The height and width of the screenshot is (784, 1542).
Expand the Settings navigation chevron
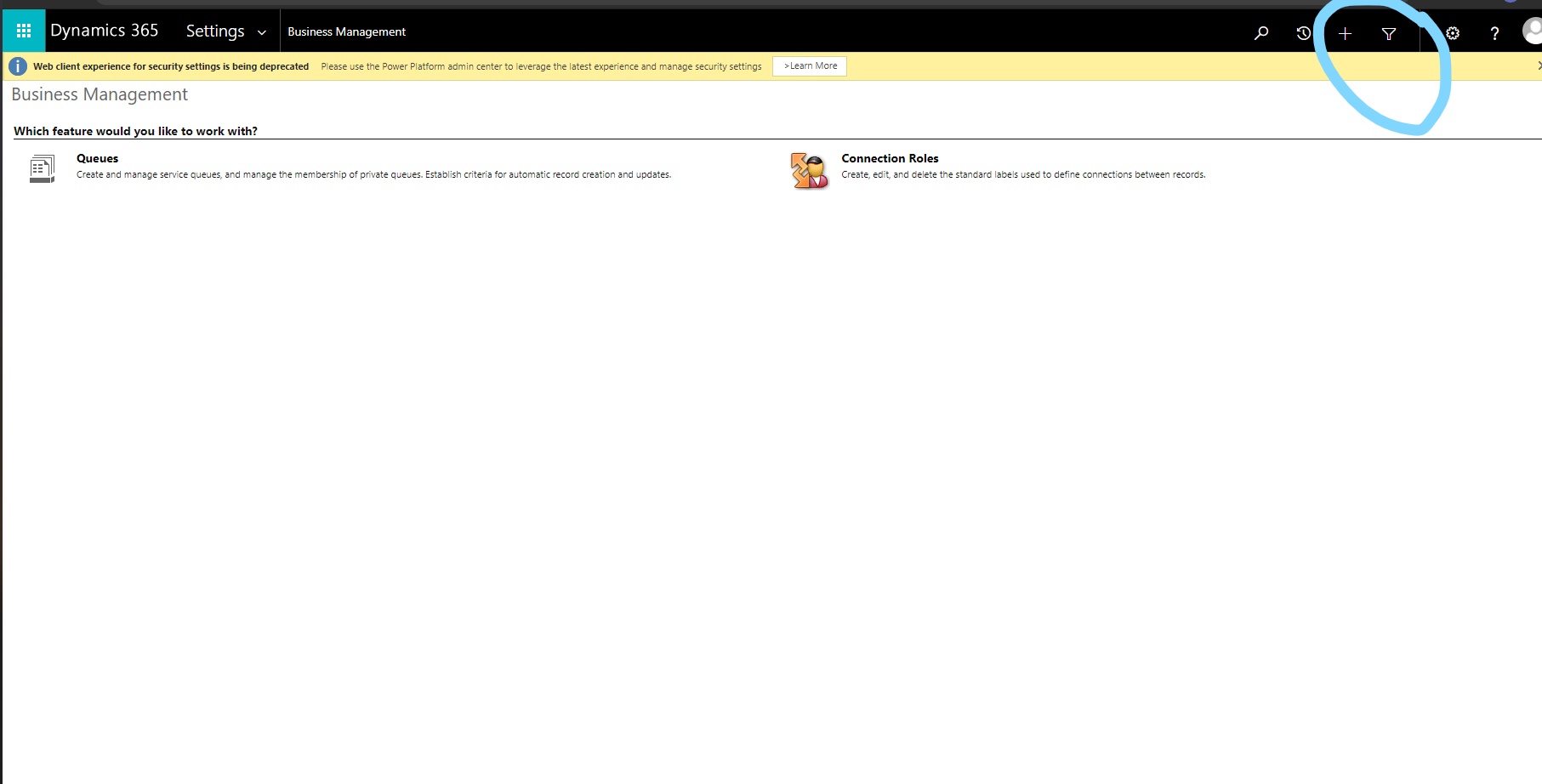(260, 31)
